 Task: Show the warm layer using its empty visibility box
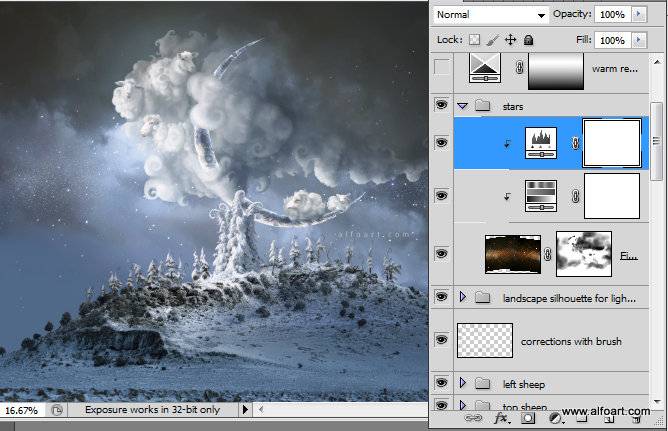click(441, 67)
